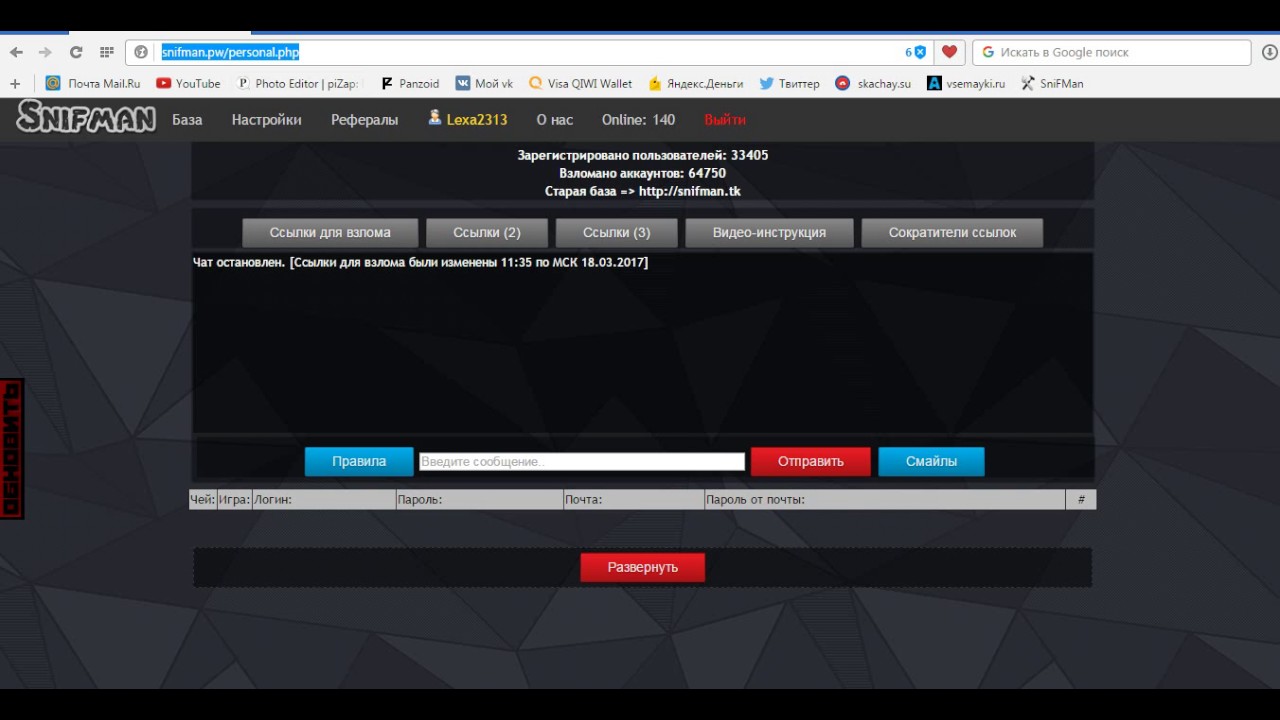Open the Lexa2313 profile link
The image size is (1280, 720).
pos(477,120)
